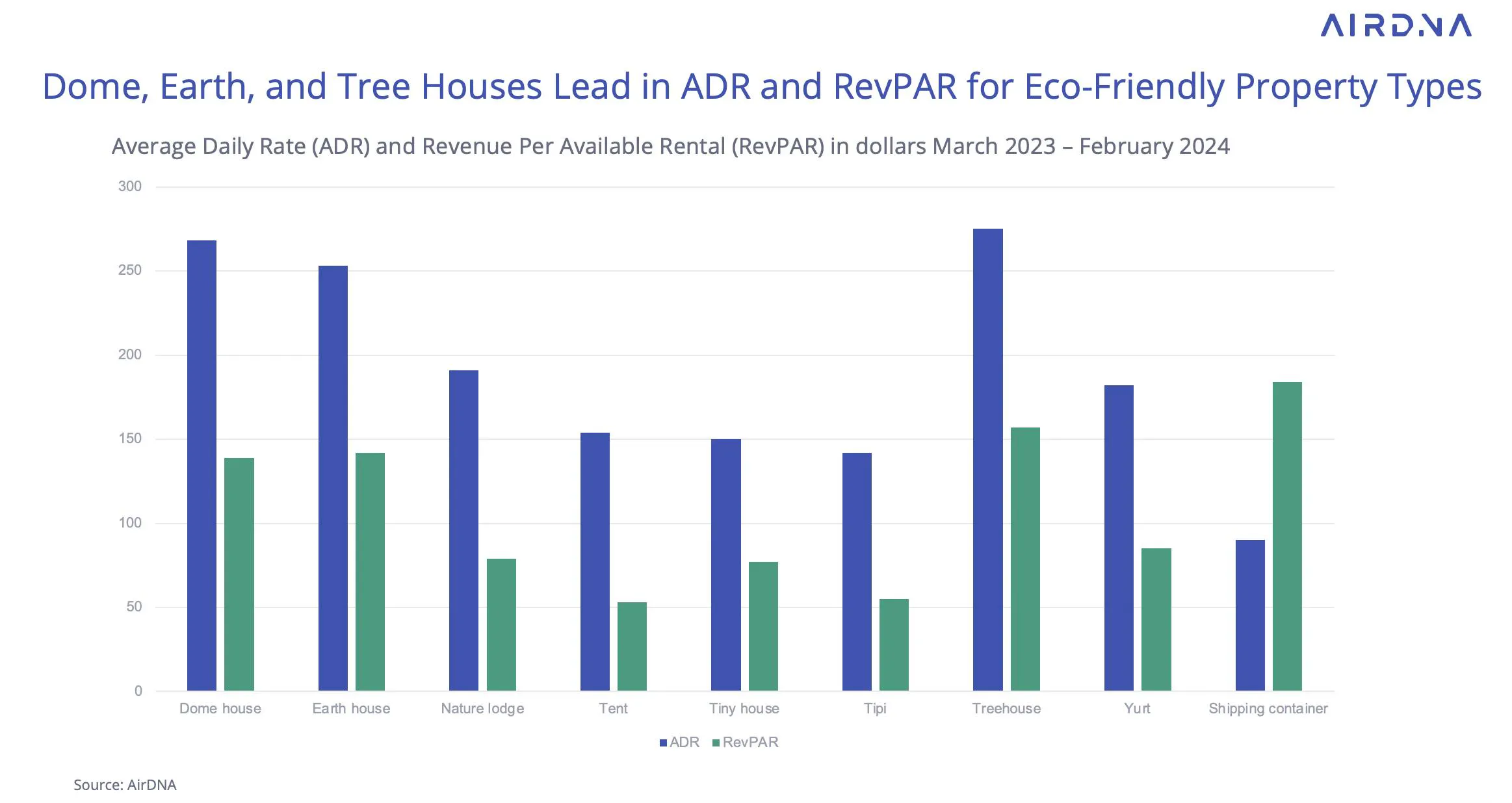The image size is (1512, 803).
Task: Click the 100 y-axis value
Action: [129, 523]
